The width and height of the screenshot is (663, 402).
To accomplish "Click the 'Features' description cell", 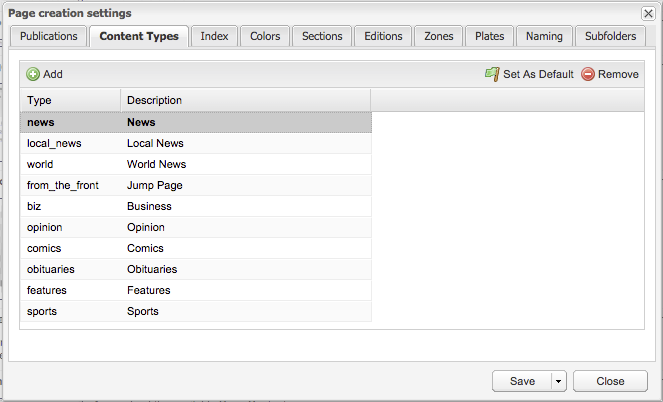I will click(246, 290).
